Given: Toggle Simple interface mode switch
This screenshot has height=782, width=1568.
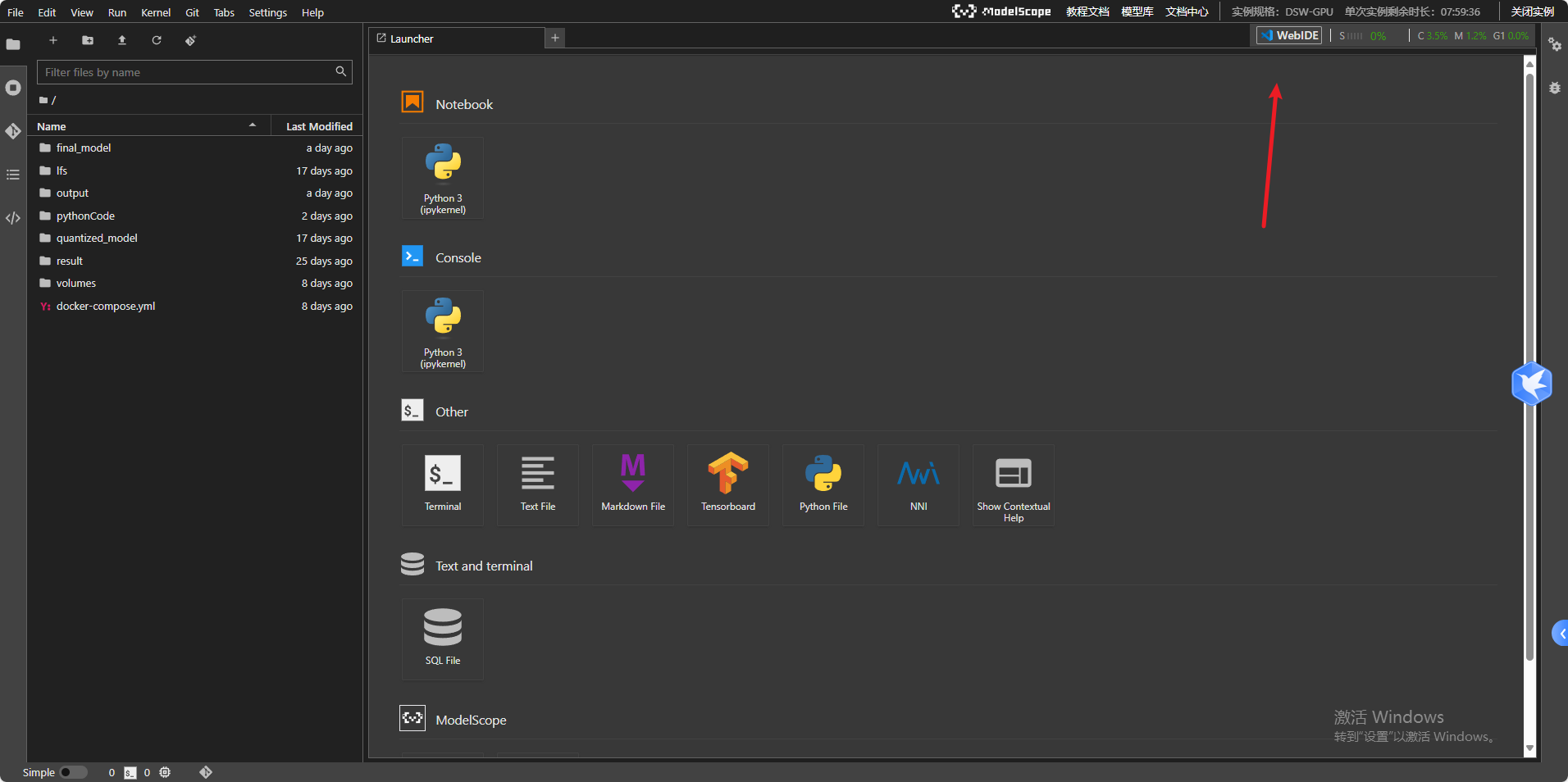Looking at the screenshot, I should click(73, 772).
